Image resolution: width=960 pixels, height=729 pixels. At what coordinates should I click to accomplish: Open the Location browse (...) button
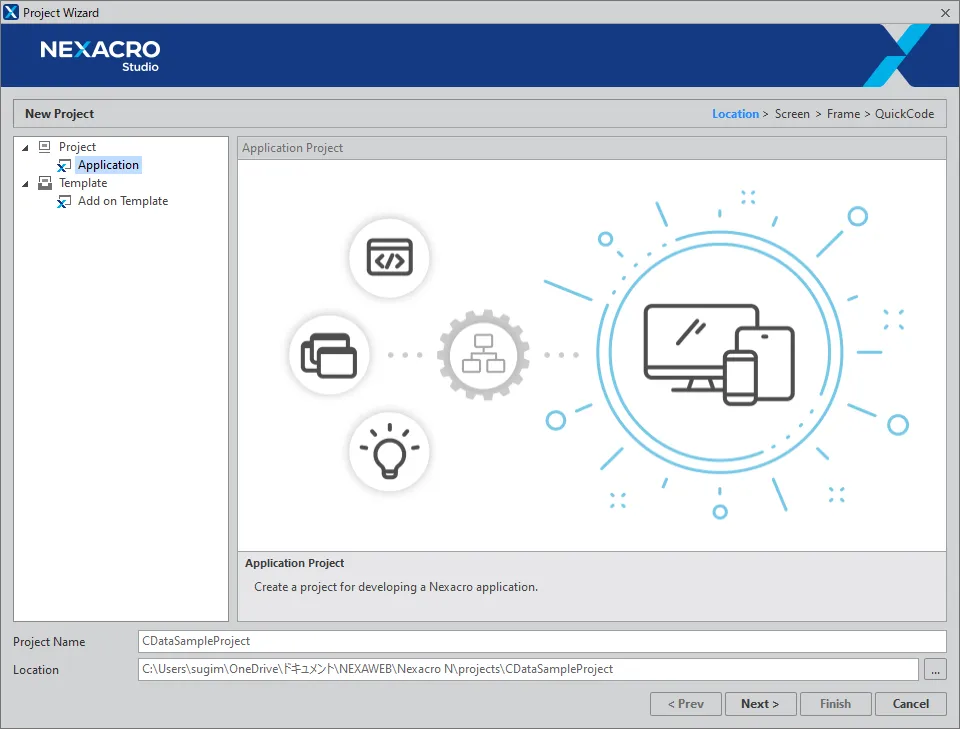pos(934,669)
